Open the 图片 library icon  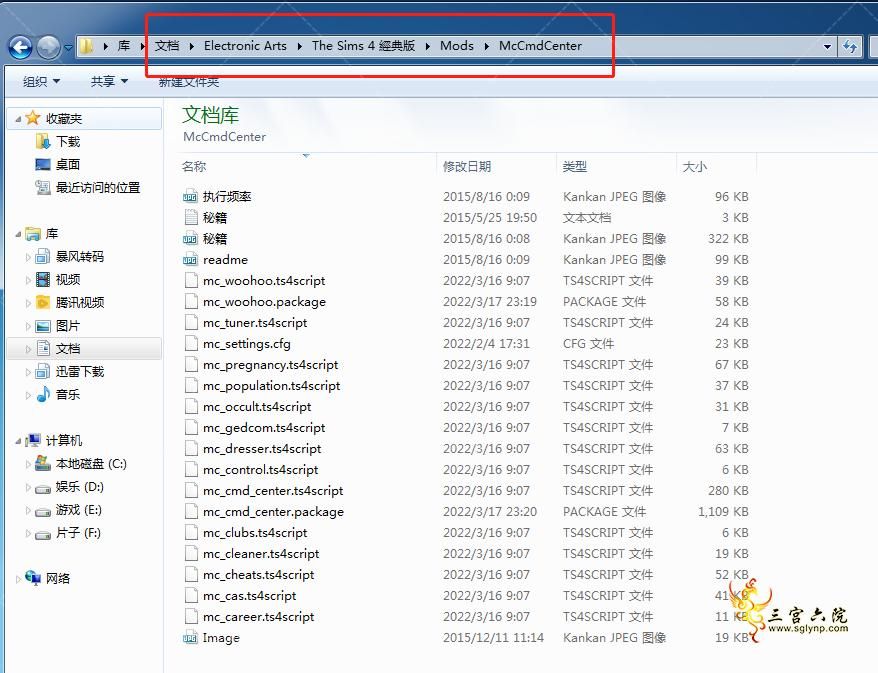coord(43,326)
